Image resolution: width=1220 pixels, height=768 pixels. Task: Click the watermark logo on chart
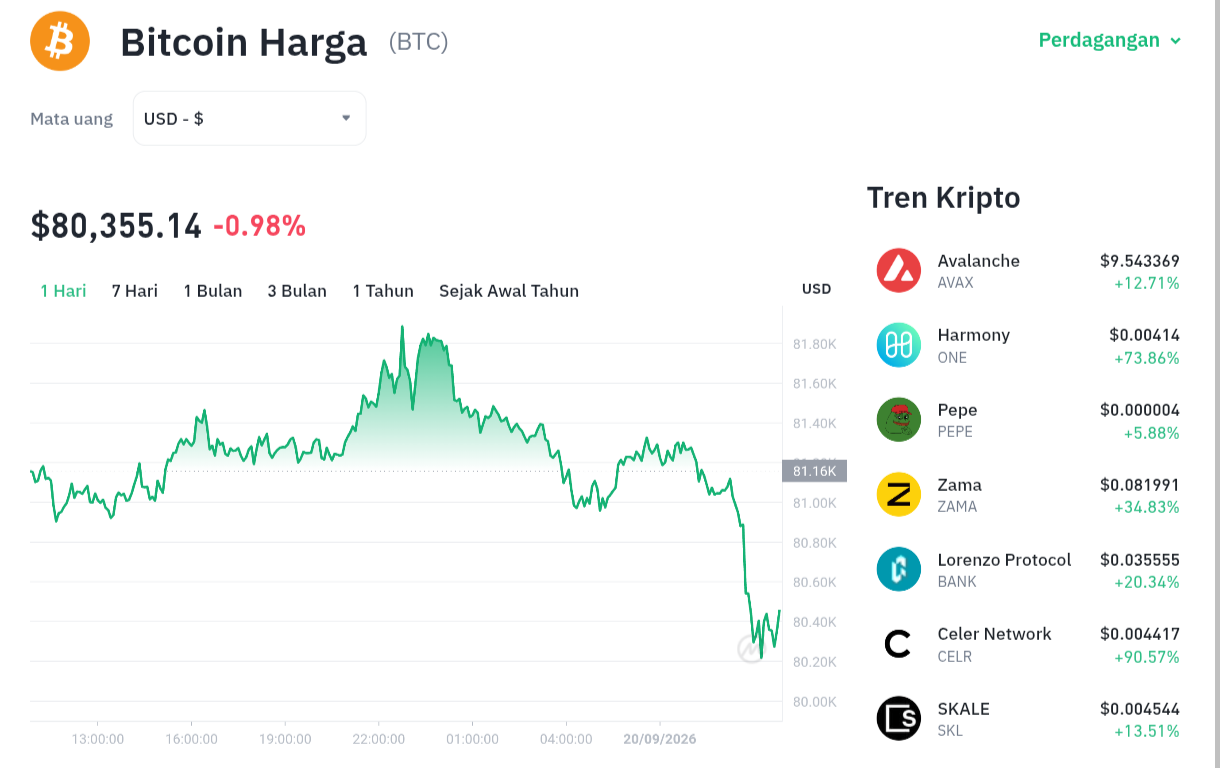pyautogui.click(x=750, y=650)
